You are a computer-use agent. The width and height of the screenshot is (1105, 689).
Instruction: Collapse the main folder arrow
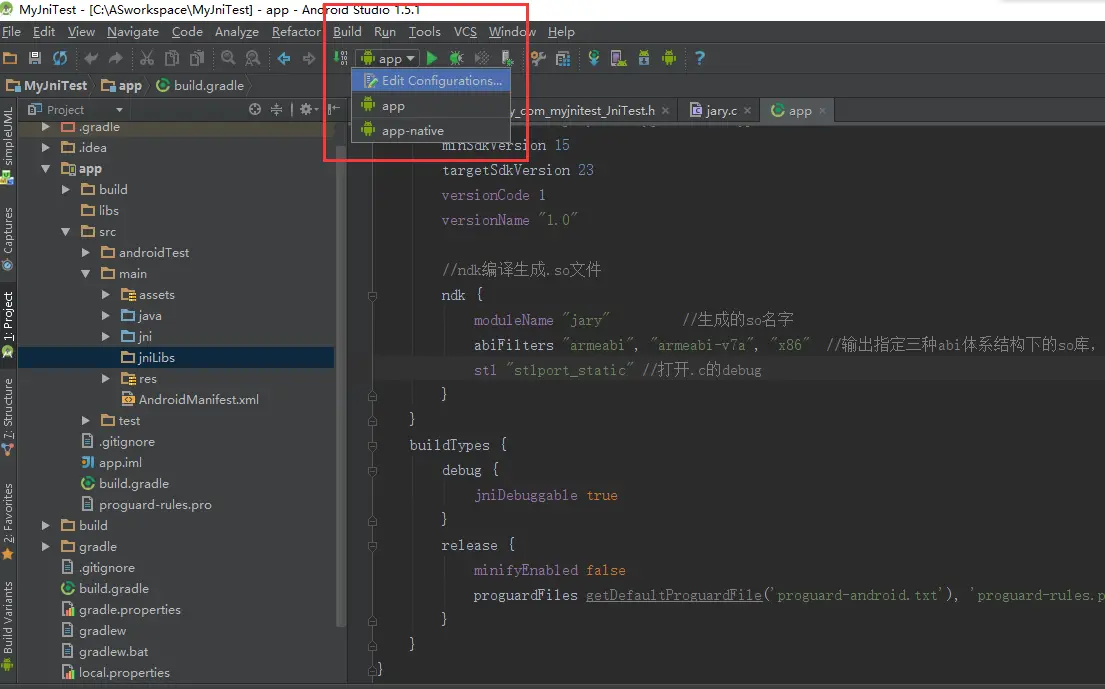click(x=85, y=273)
